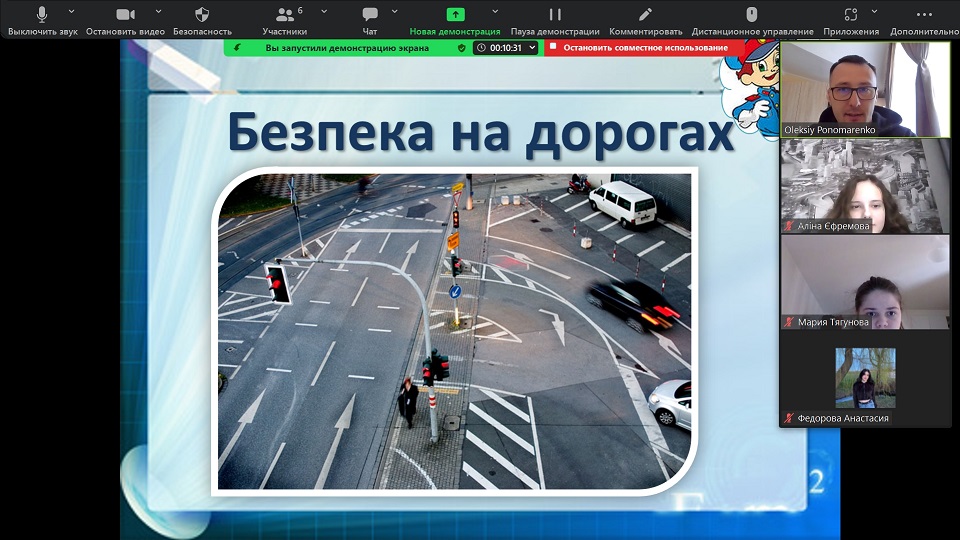Click Остановить видео camera icon
960x540 pixels.
pos(125,15)
